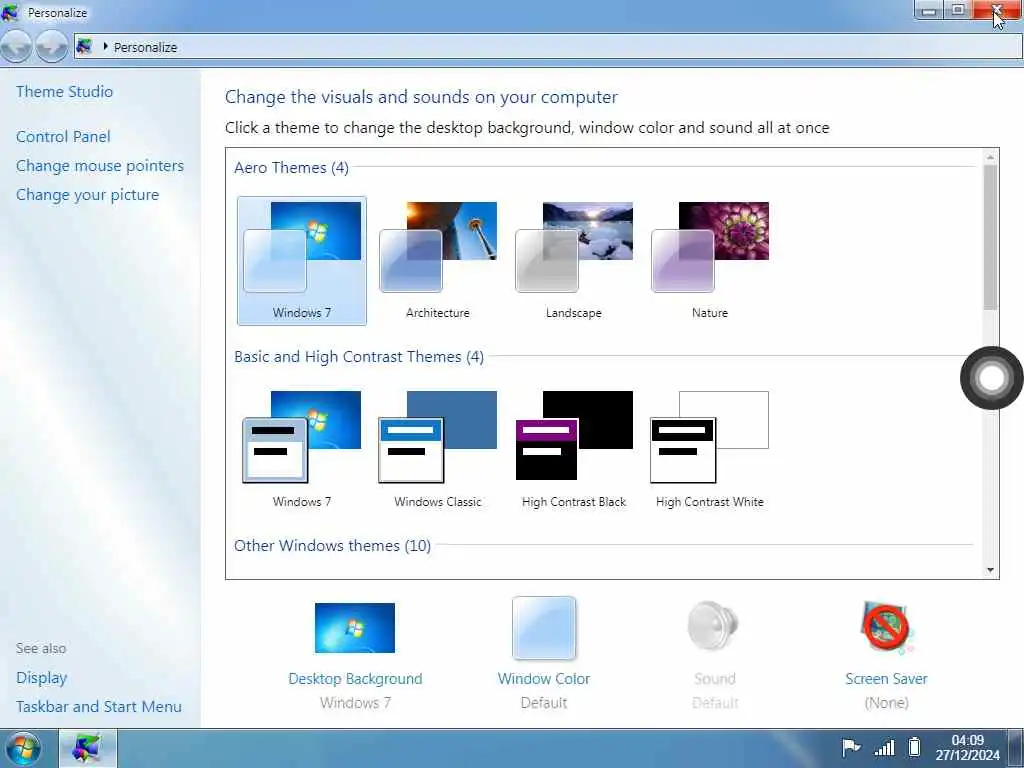Apply the Windows Classic theme
This screenshot has width=1024, height=768.
point(438,449)
